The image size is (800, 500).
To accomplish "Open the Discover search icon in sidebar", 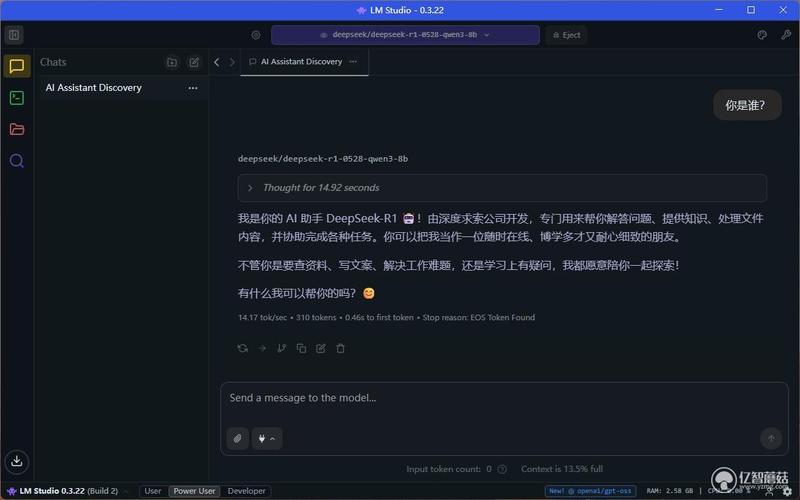I will pyautogui.click(x=17, y=161).
